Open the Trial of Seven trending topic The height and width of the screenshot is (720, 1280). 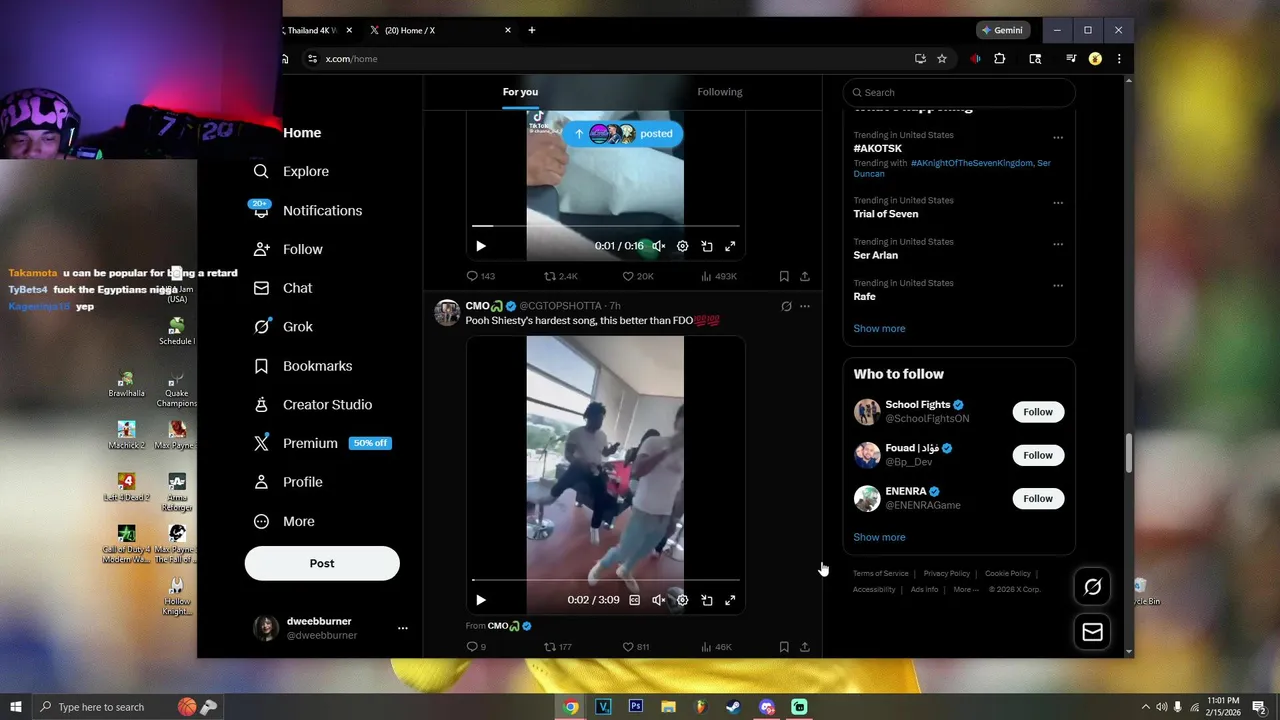coord(886,214)
